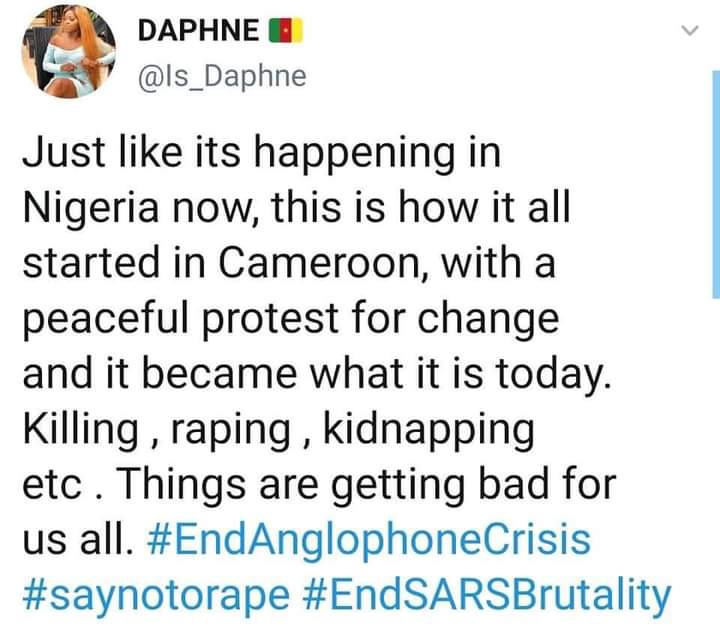The width and height of the screenshot is (720, 636).
Task: Open DAPHNE's round profile picture
Action: click(x=69, y=51)
